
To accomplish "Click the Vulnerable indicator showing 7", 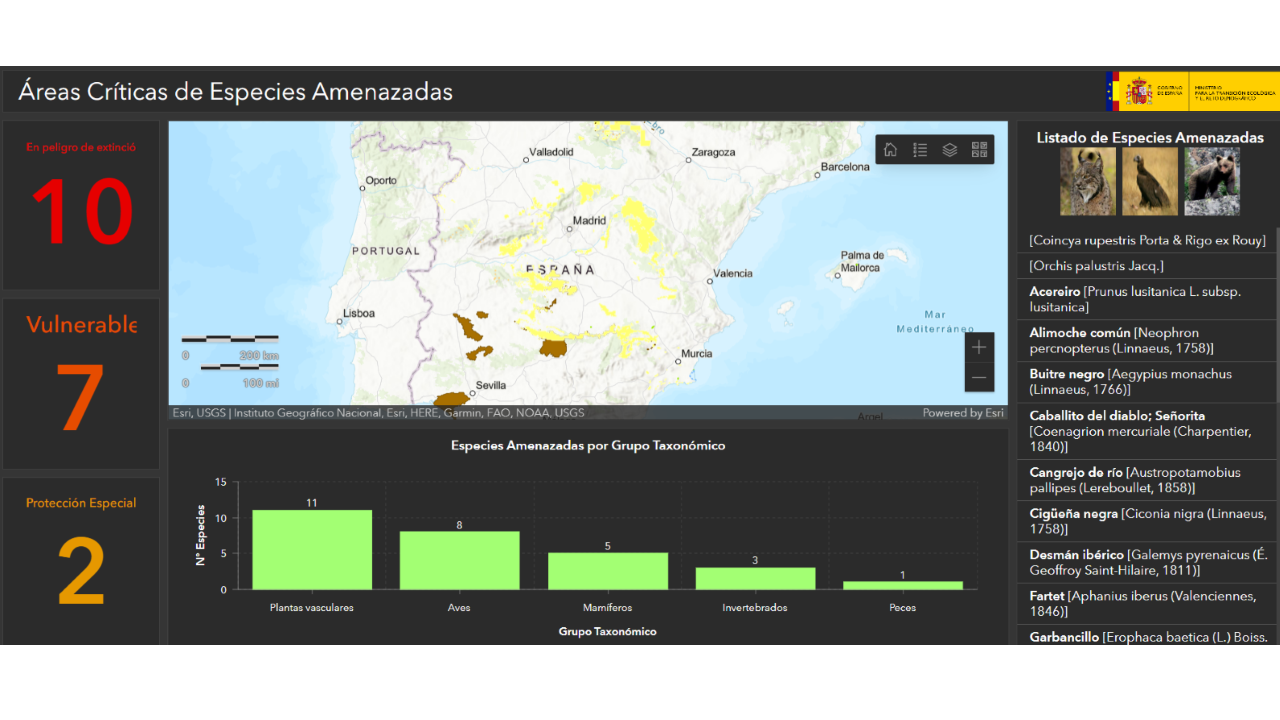I will (x=81, y=383).
